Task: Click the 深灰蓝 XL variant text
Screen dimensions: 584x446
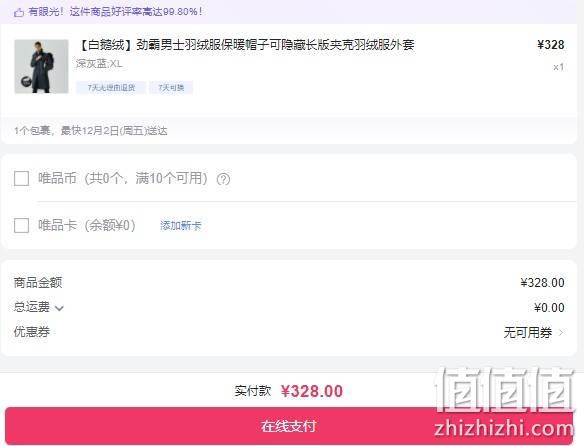Action: coord(99,64)
